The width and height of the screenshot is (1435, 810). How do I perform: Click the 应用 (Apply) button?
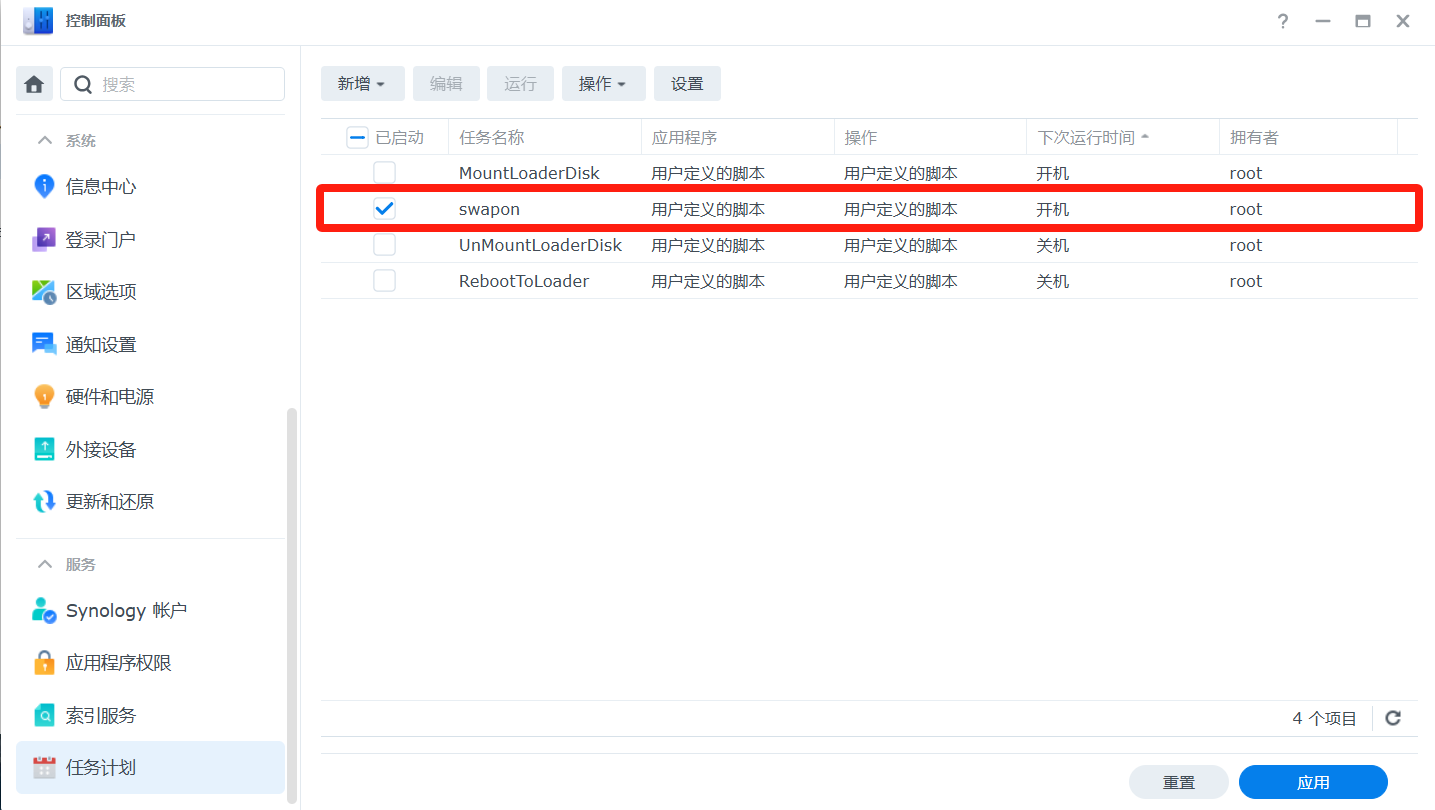click(x=1312, y=782)
